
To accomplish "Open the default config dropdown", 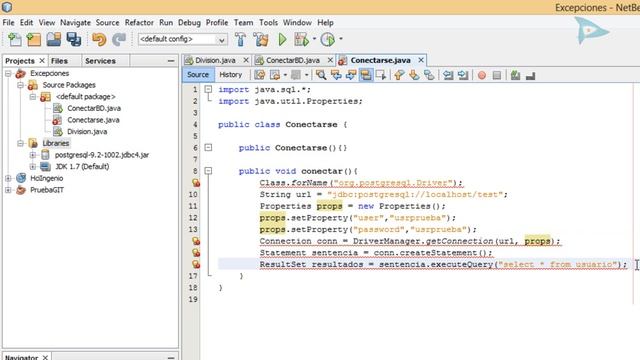I will point(221,40).
